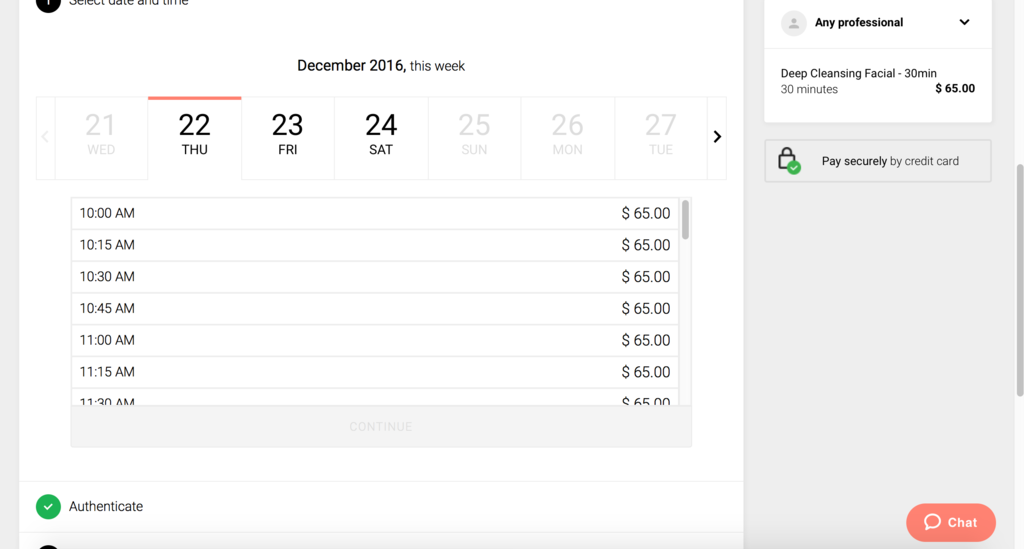1024x549 pixels.
Task: Select Friday 23 date tab
Action: coord(288,138)
